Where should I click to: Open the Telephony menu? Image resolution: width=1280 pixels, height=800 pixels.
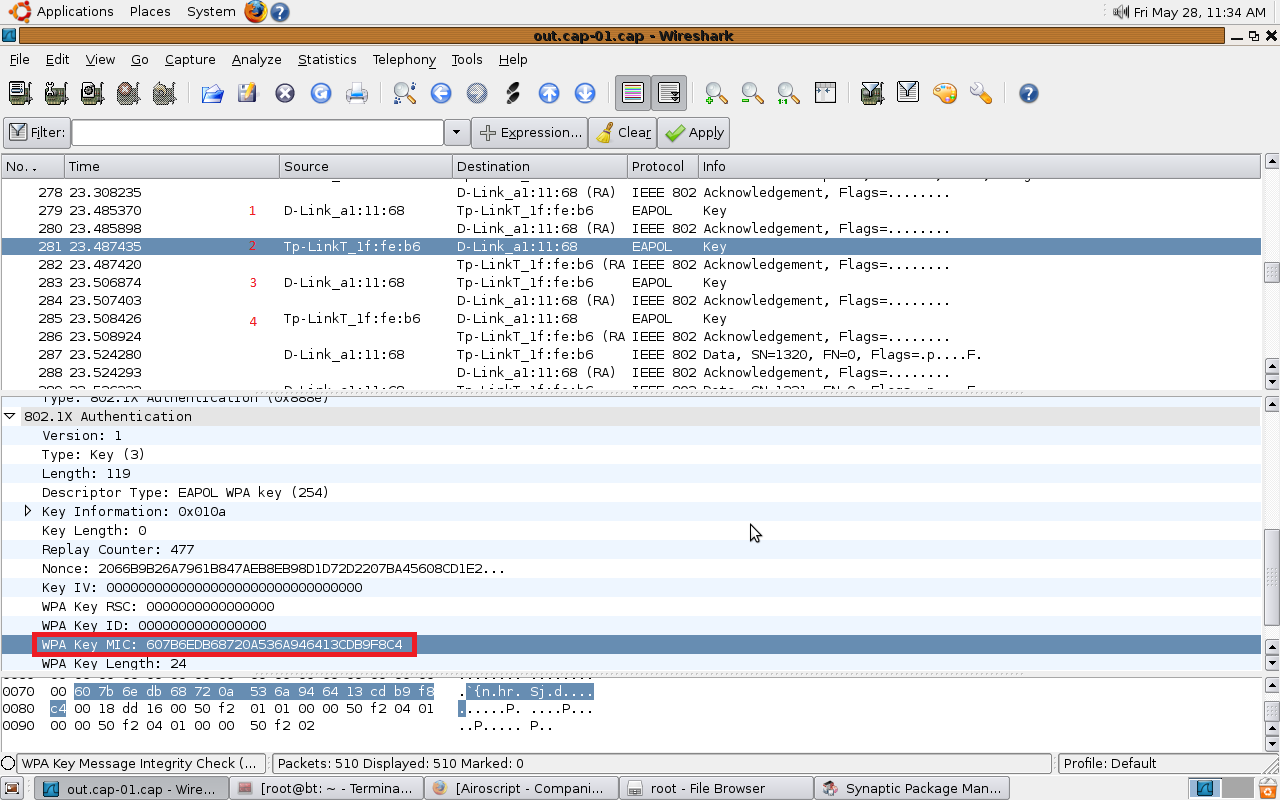coord(404,59)
